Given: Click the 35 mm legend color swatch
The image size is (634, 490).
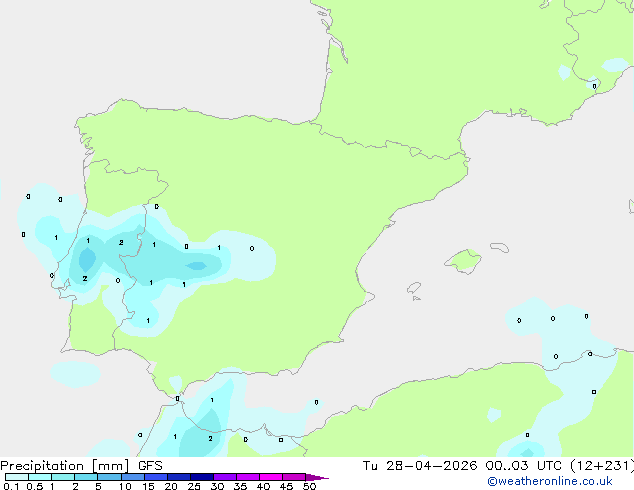Looking at the screenshot, I should click(x=247, y=477).
